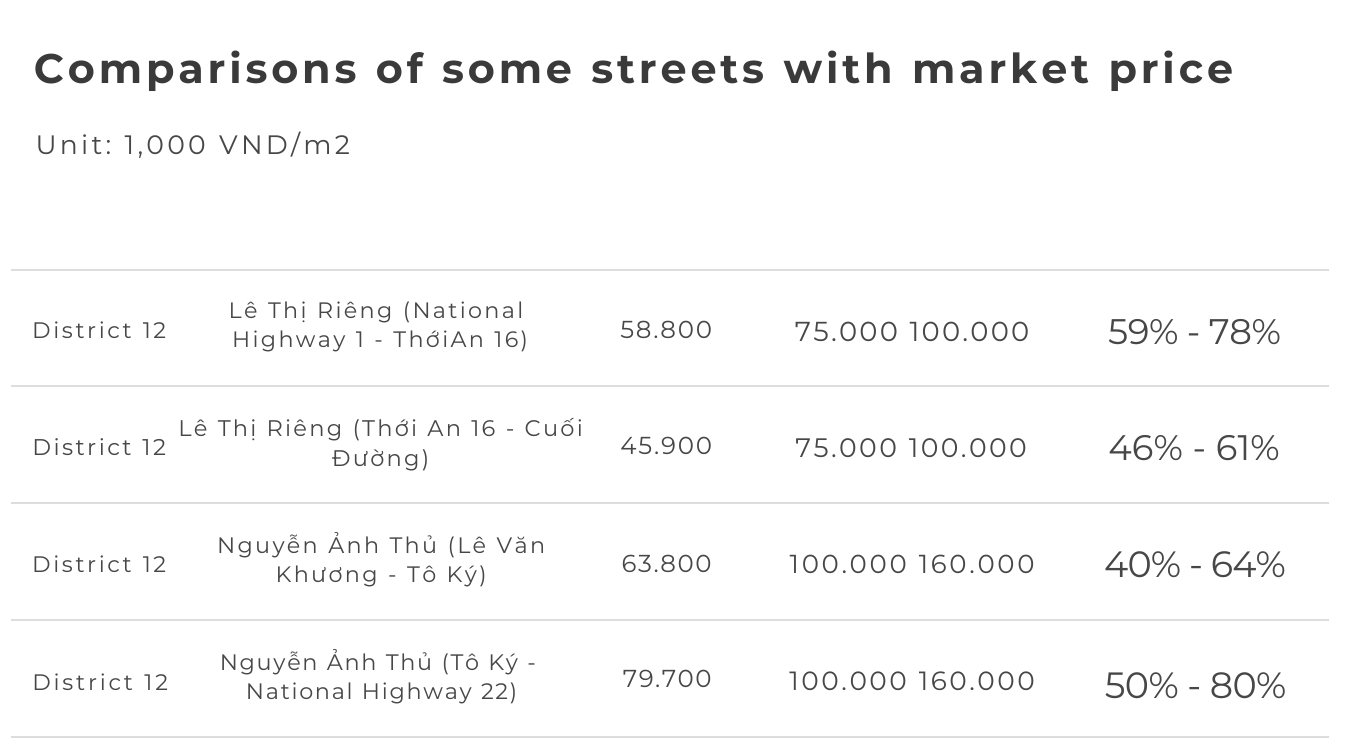Select market price "100.000 160.000" in last row

pyautogui.click(x=912, y=681)
